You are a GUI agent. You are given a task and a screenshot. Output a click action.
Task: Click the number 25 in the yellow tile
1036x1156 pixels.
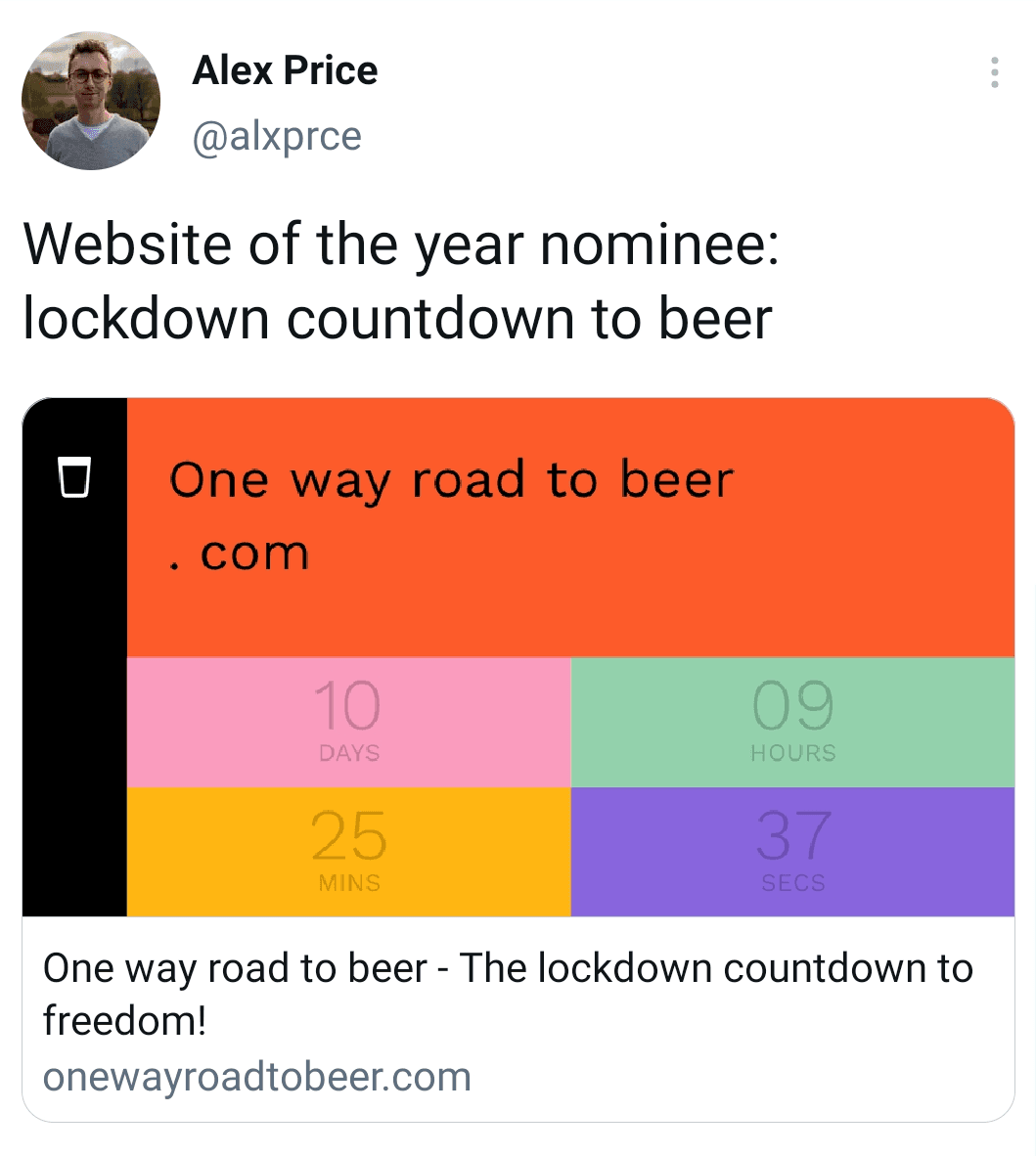[x=348, y=836]
